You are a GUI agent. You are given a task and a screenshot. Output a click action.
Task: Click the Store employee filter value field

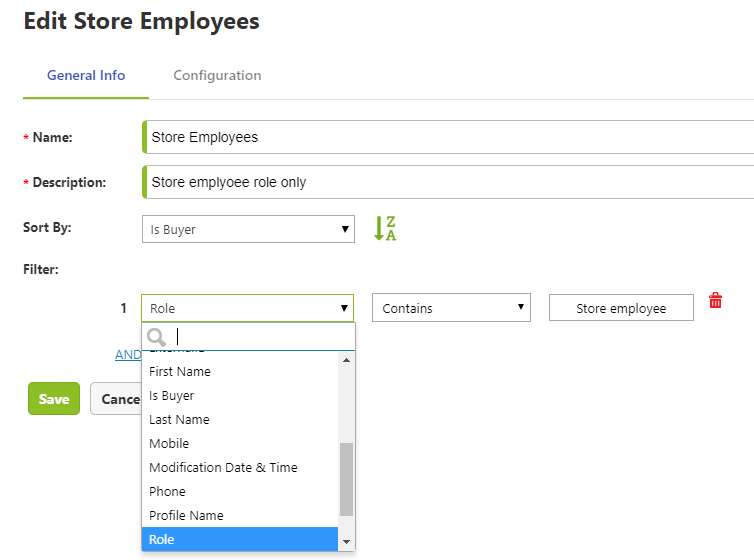[x=621, y=308]
